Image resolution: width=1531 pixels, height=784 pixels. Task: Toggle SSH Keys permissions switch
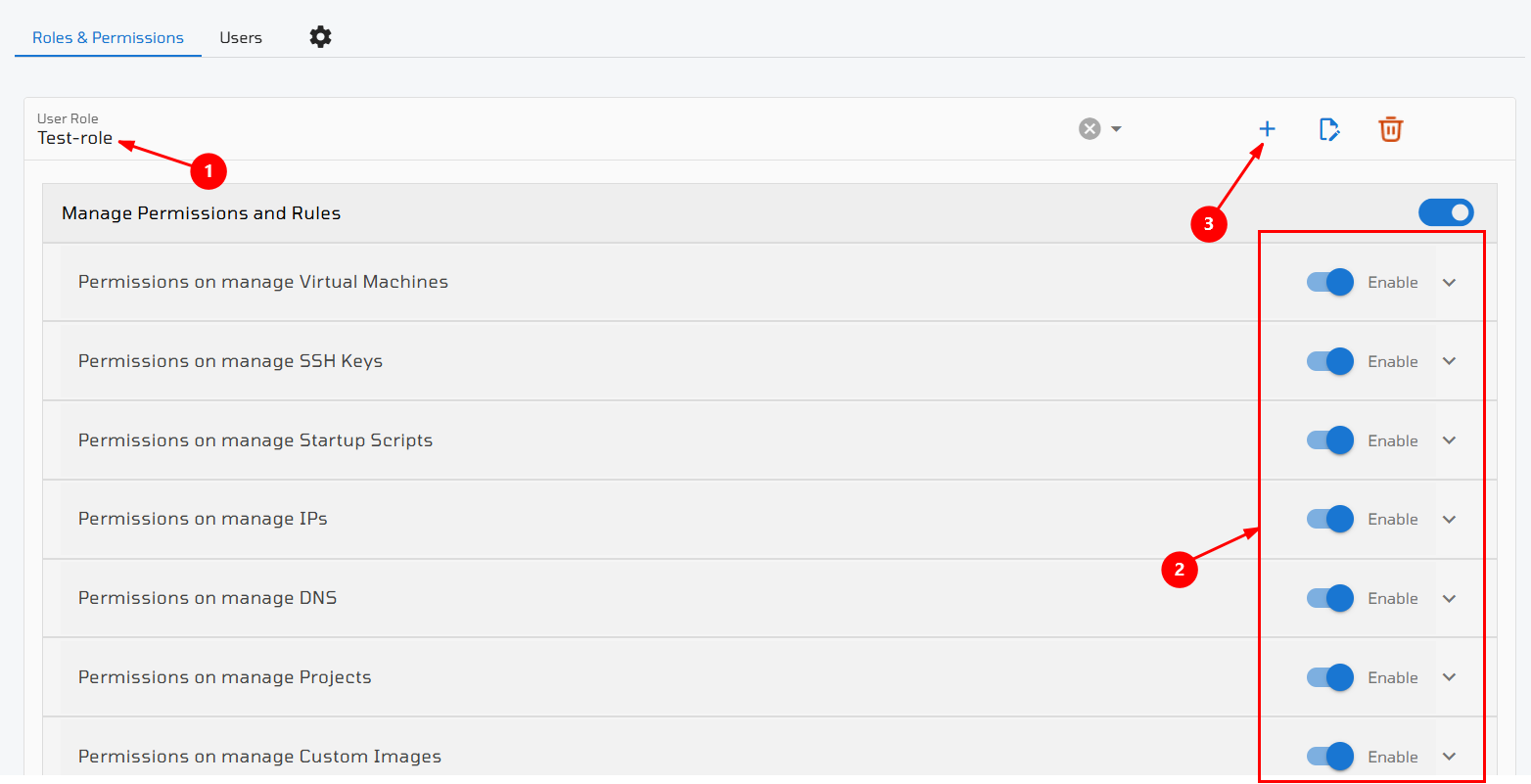point(1330,361)
